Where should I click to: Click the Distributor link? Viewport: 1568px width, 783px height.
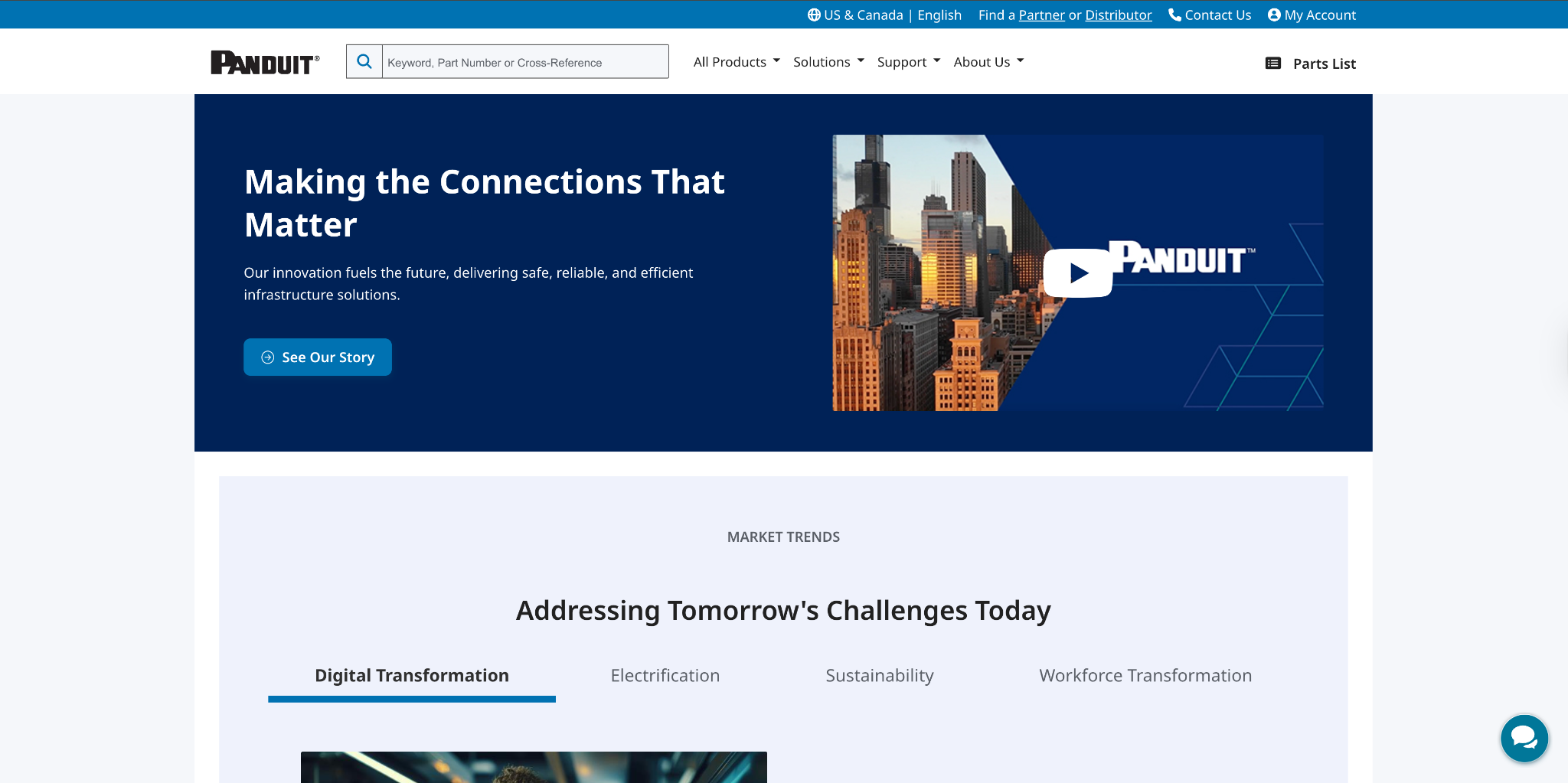tap(1118, 15)
